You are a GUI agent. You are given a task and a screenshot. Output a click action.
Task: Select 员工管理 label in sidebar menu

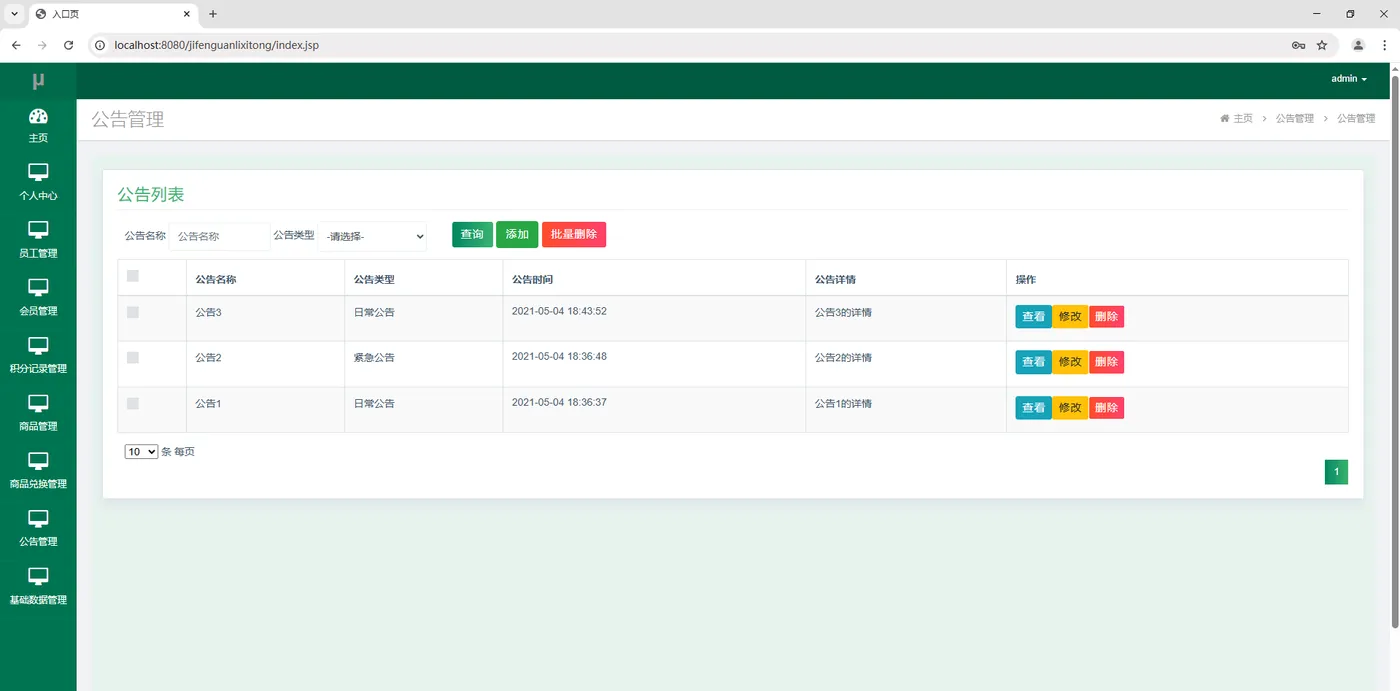coord(38,253)
